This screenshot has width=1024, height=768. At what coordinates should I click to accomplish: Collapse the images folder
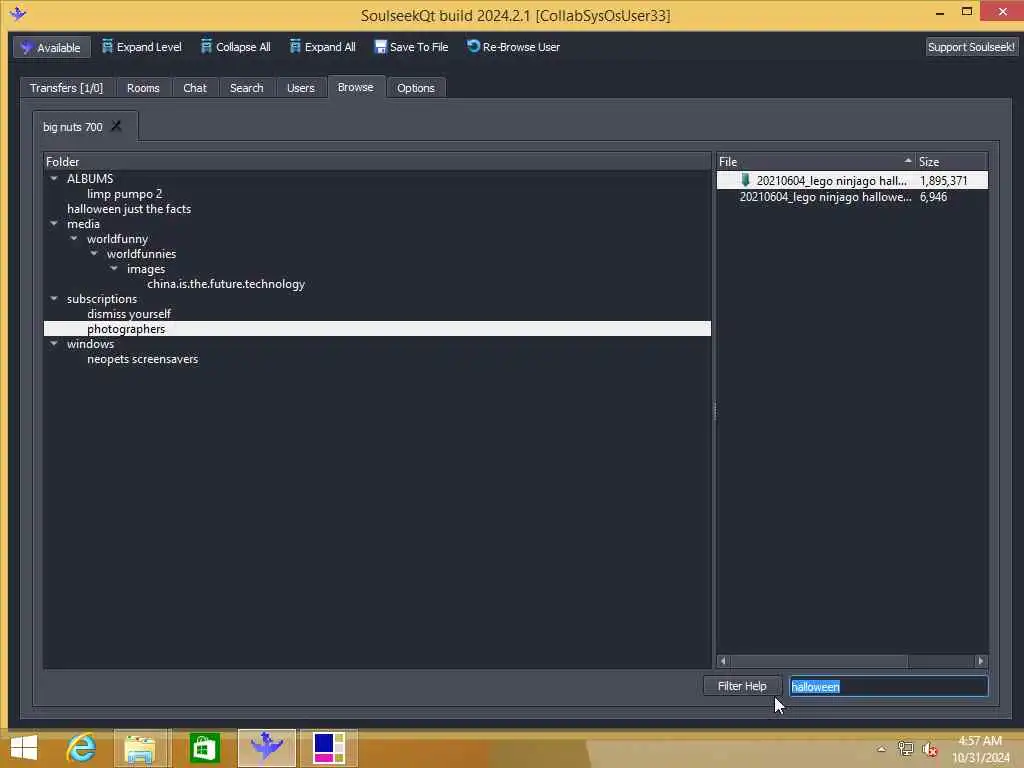coord(114,268)
